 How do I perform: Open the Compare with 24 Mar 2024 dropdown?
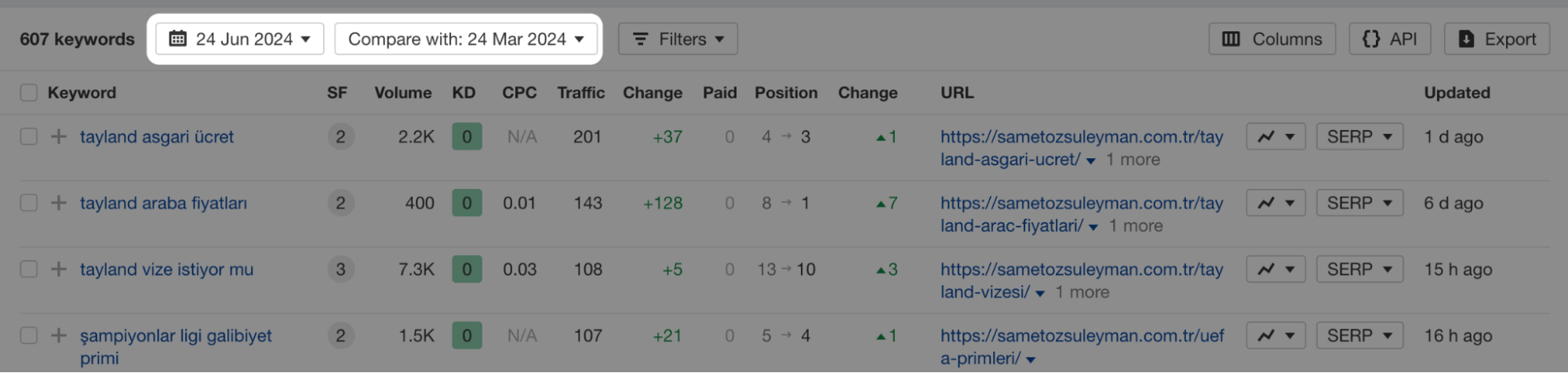point(466,39)
